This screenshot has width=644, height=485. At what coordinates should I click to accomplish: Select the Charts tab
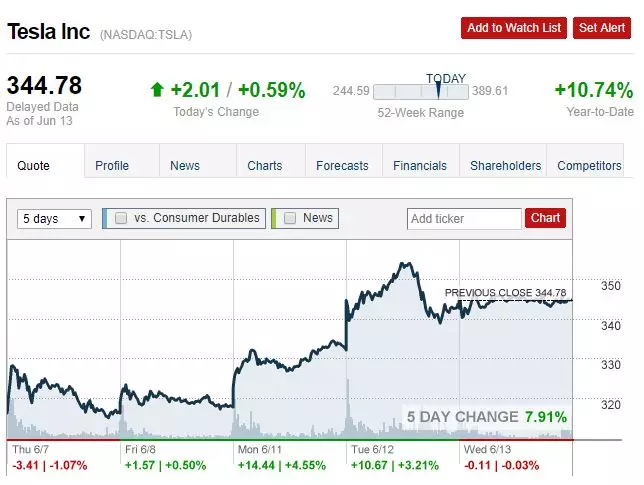264,166
